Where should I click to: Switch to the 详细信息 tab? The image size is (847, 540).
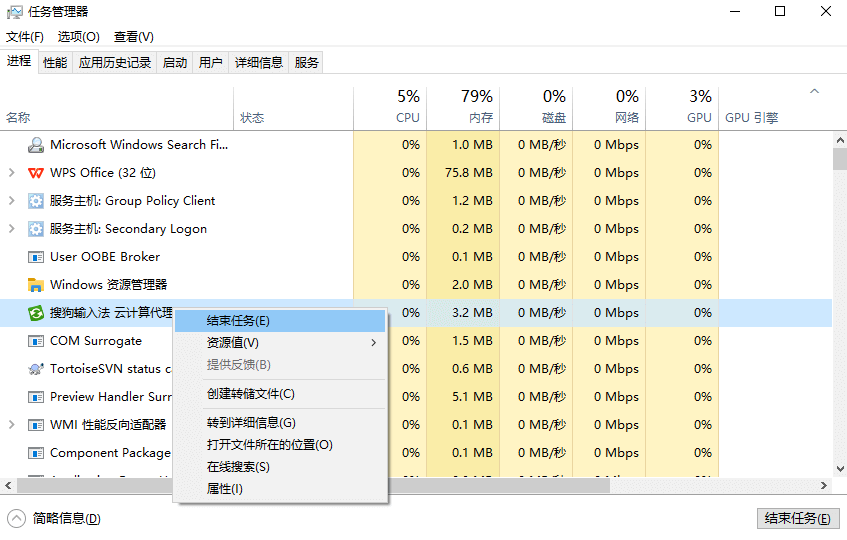click(259, 63)
